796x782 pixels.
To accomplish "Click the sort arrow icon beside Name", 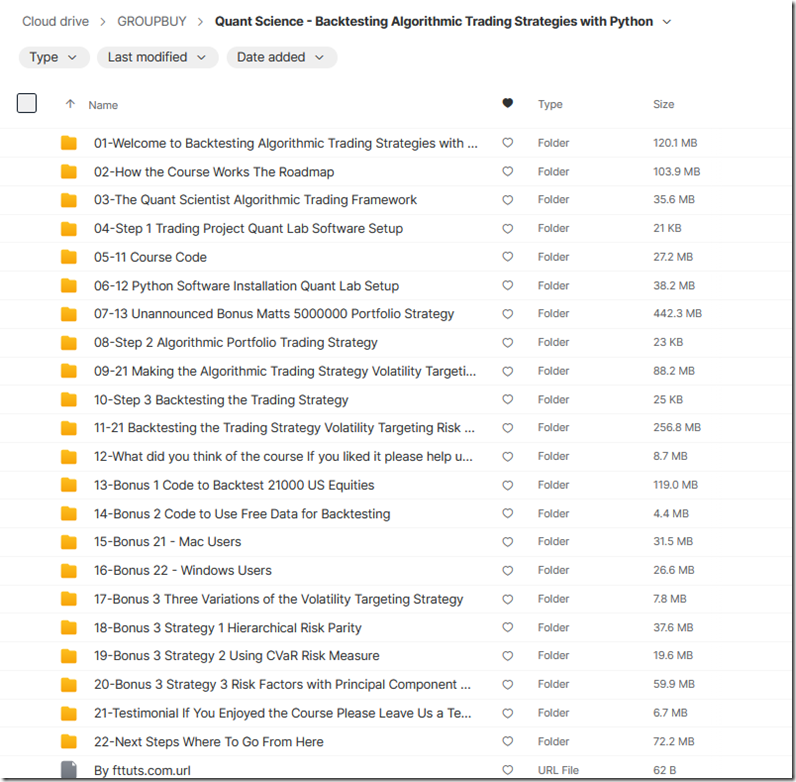I will [70, 104].
